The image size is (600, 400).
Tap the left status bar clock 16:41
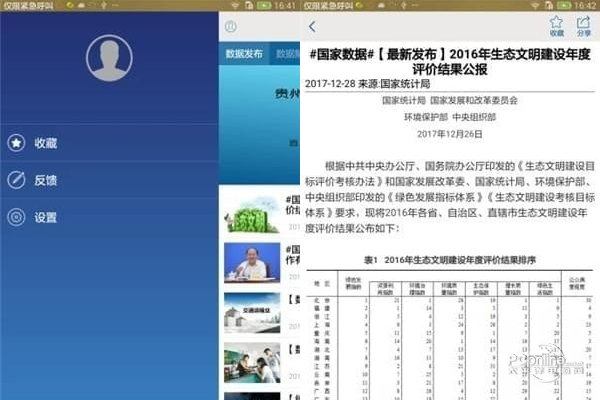tap(285, 5)
